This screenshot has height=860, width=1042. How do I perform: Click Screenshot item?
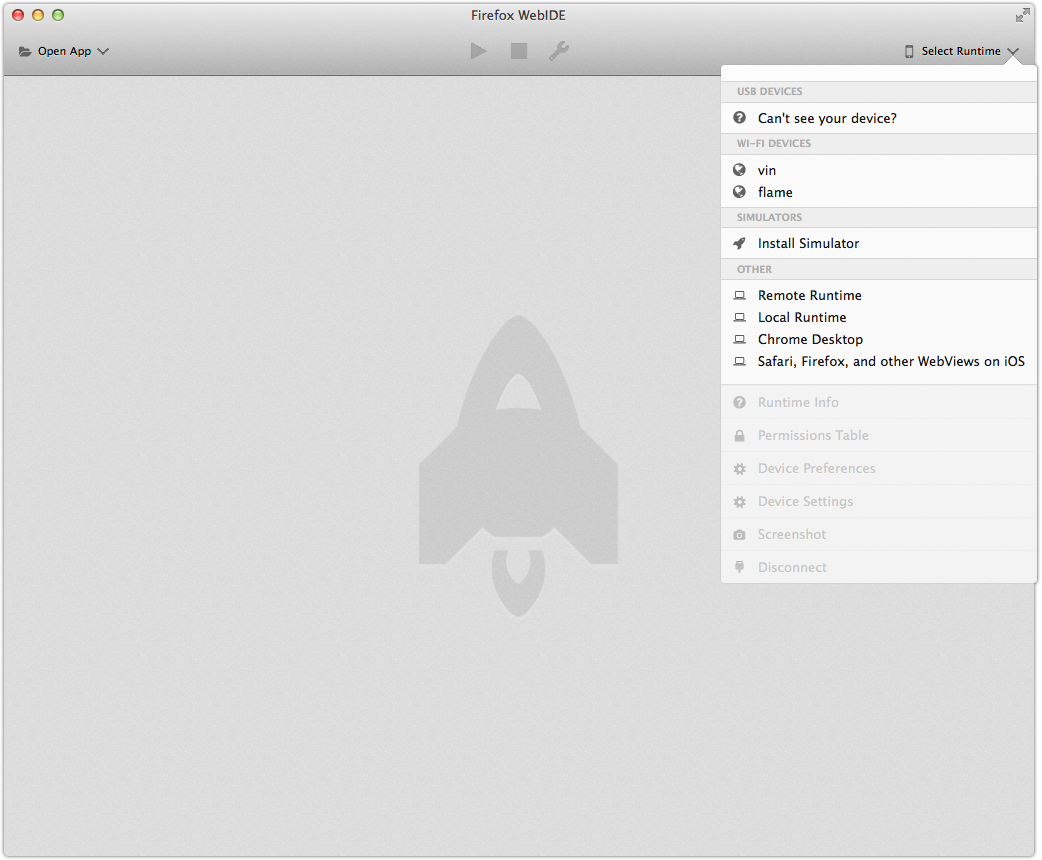pyautogui.click(x=879, y=534)
